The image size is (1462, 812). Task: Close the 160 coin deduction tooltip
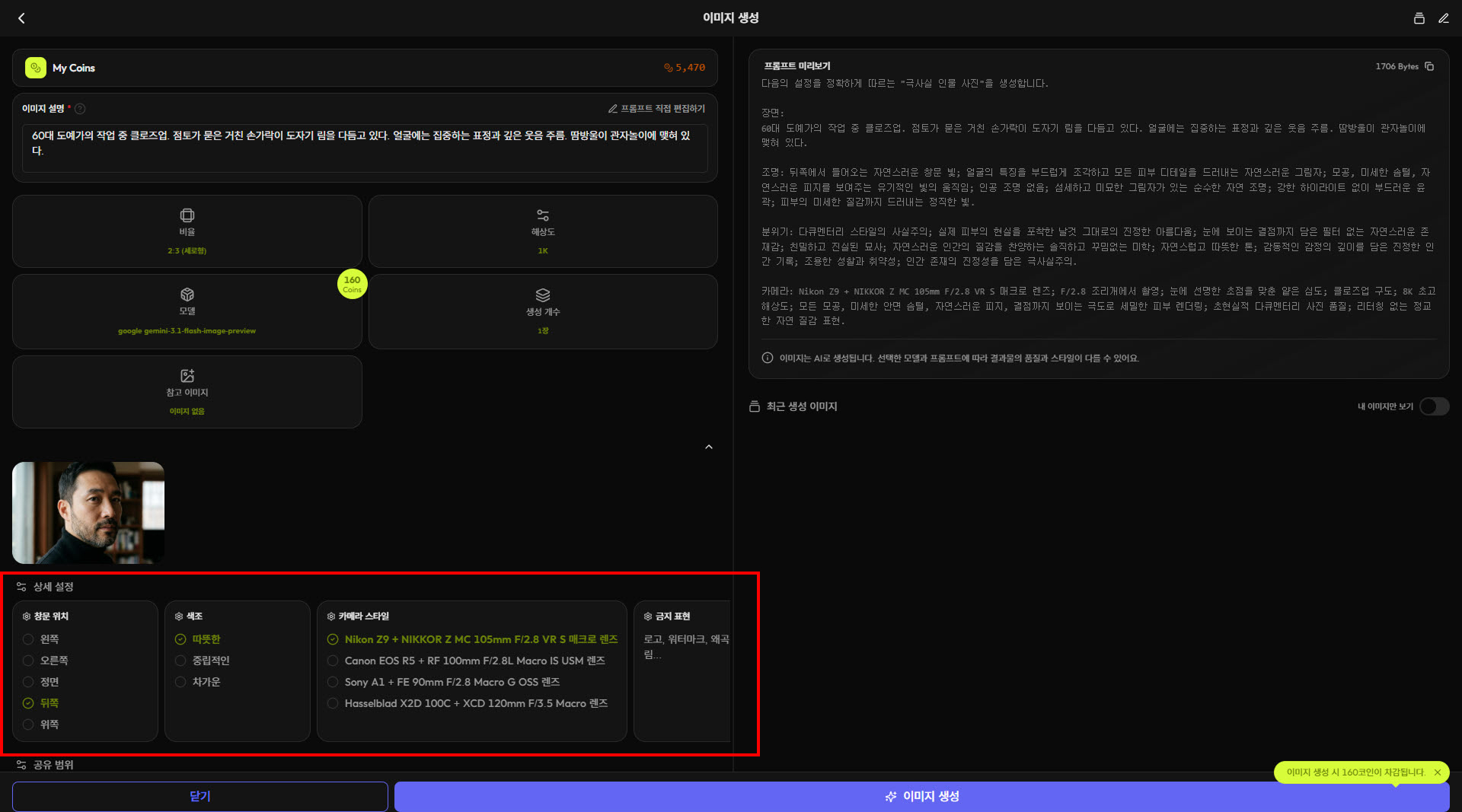point(1437,772)
